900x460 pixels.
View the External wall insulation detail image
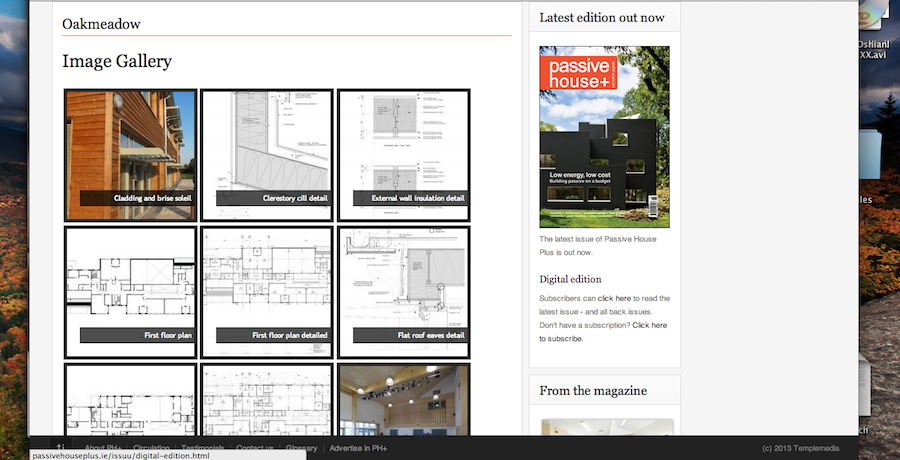pyautogui.click(x=403, y=154)
